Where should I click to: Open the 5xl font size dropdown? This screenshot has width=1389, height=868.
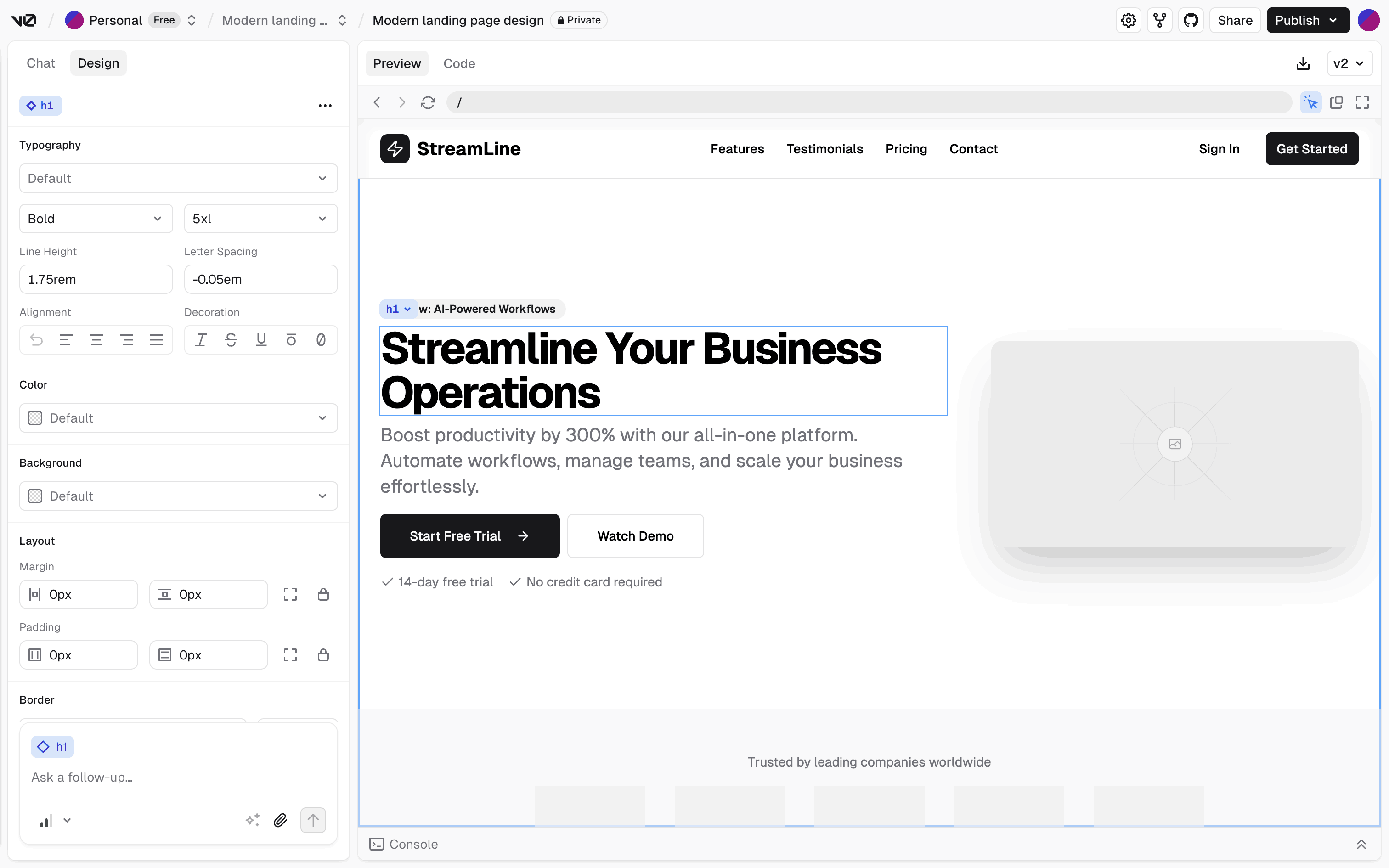tap(260, 219)
